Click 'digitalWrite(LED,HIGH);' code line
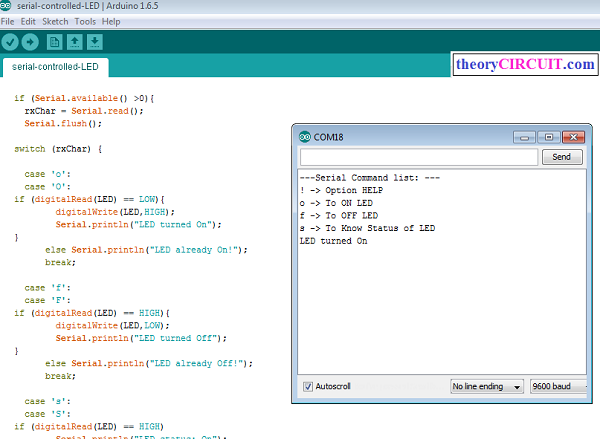 click(x=115, y=212)
